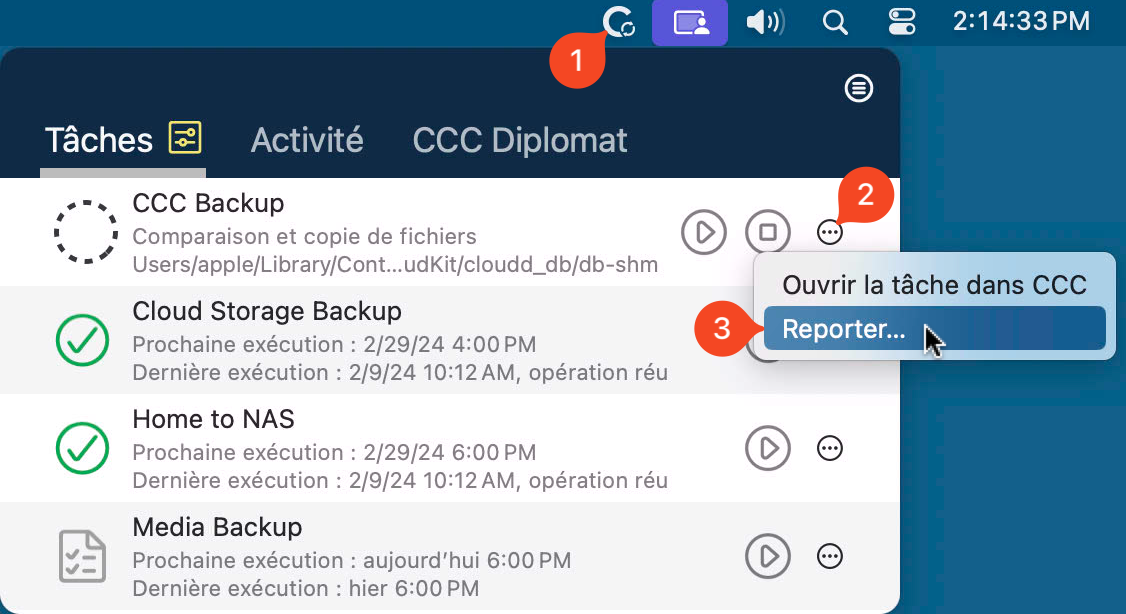Click the Home to NAS success checkmark
The image size is (1126, 614).
83,448
